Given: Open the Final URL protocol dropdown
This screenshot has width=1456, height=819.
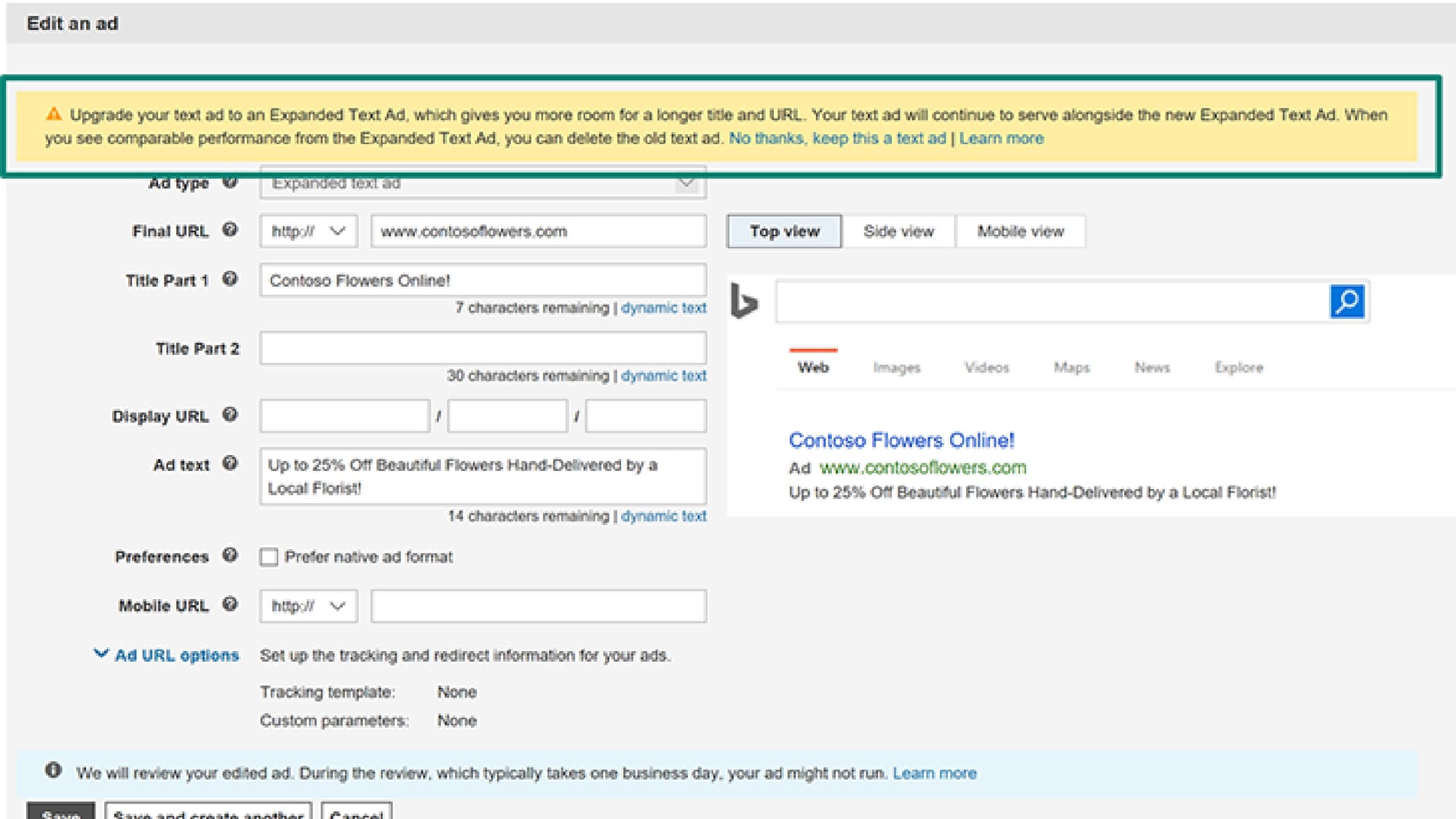Looking at the screenshot, I should click(309, 232).
